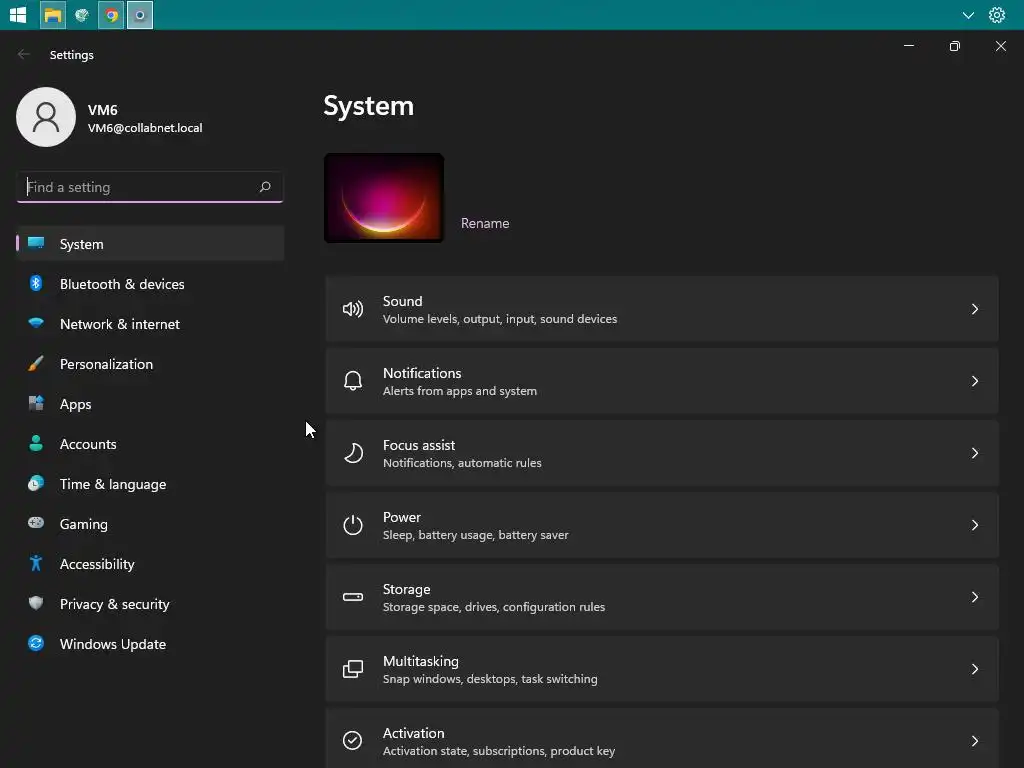This screenshot has width=1024, height=768.
Task: Click the Privacy & security shield icon
Action: (36, 603)
